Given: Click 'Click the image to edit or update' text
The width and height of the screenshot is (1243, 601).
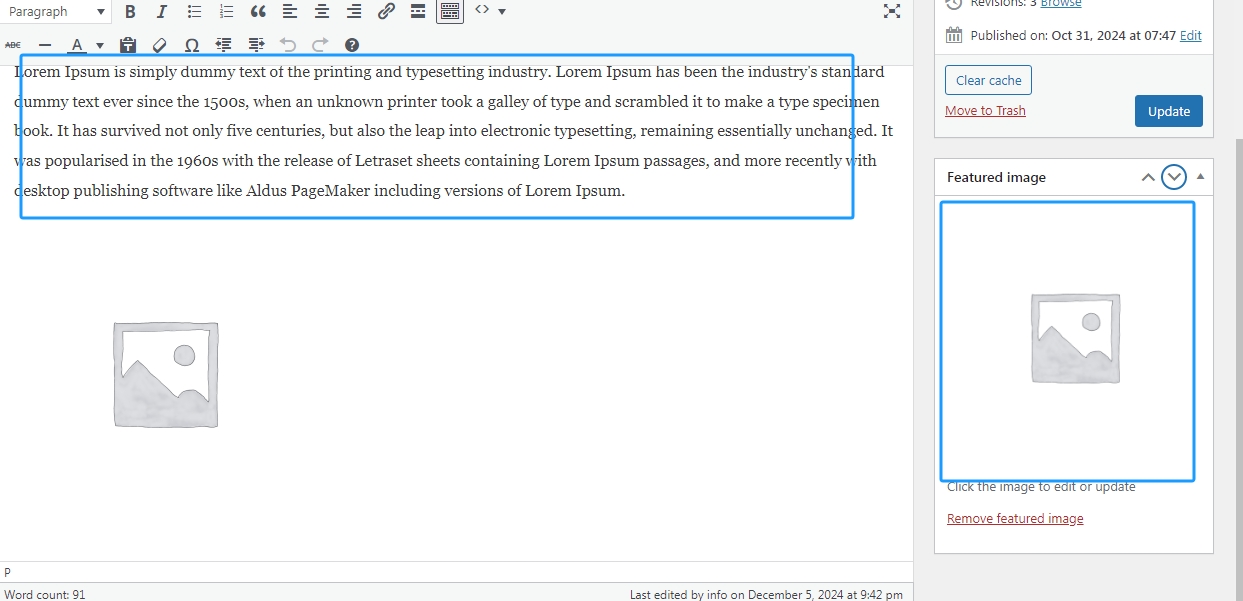Looking at the screenshot, I should (x=1041, y=487).
